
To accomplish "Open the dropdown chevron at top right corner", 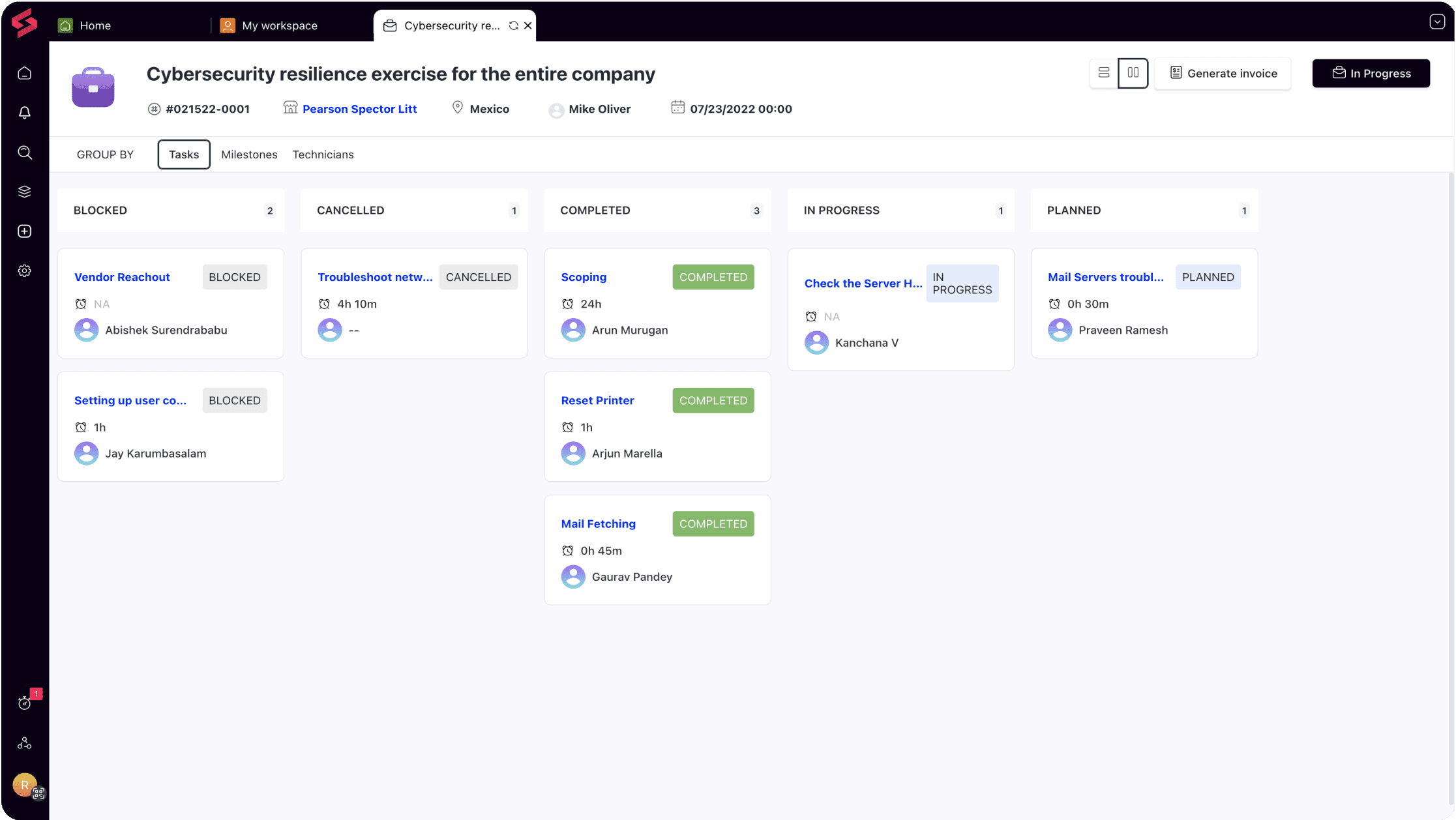I will (x=1436, y=22).
